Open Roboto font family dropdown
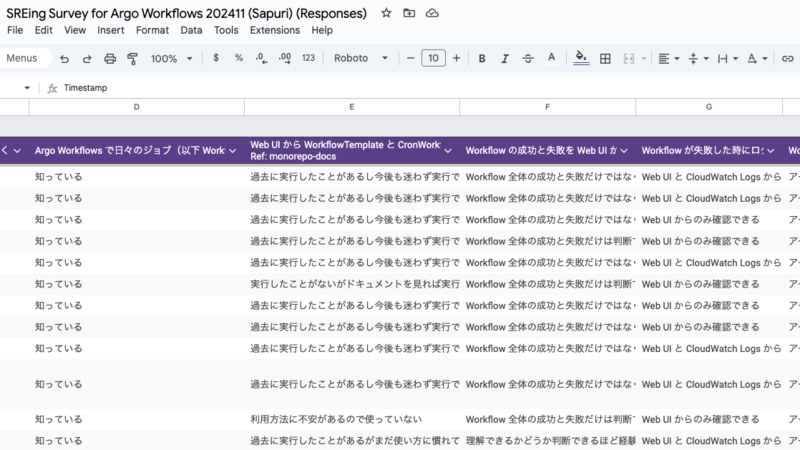 [x=361, y=58]
